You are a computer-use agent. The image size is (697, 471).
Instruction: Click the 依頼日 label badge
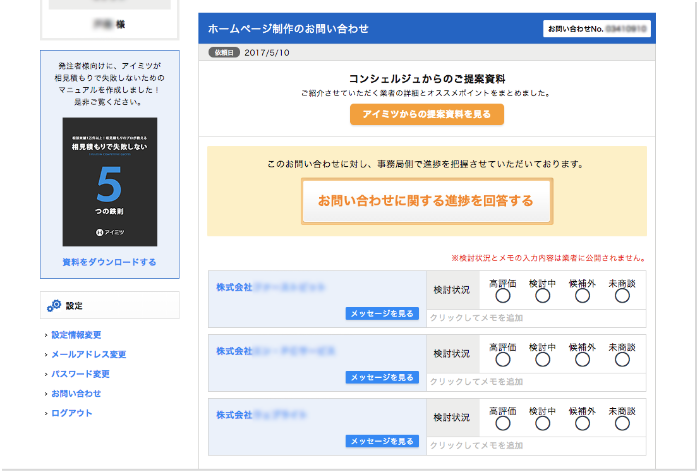click(x=224, y=52)
